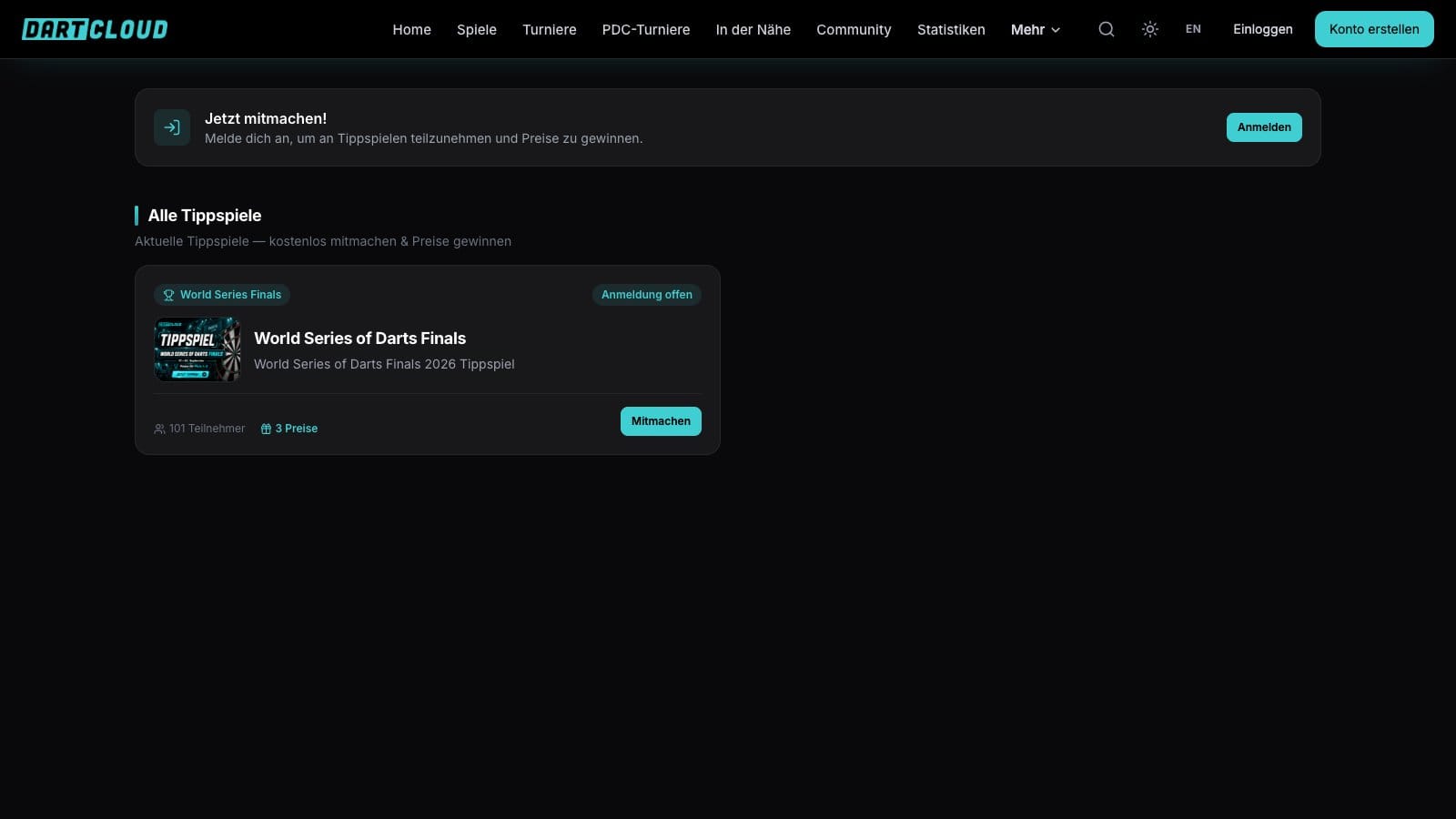Image resolution: width=1456 pixels, height=819 pixels.
Task: Click the Einloggen link
Action: point(1263,29)
